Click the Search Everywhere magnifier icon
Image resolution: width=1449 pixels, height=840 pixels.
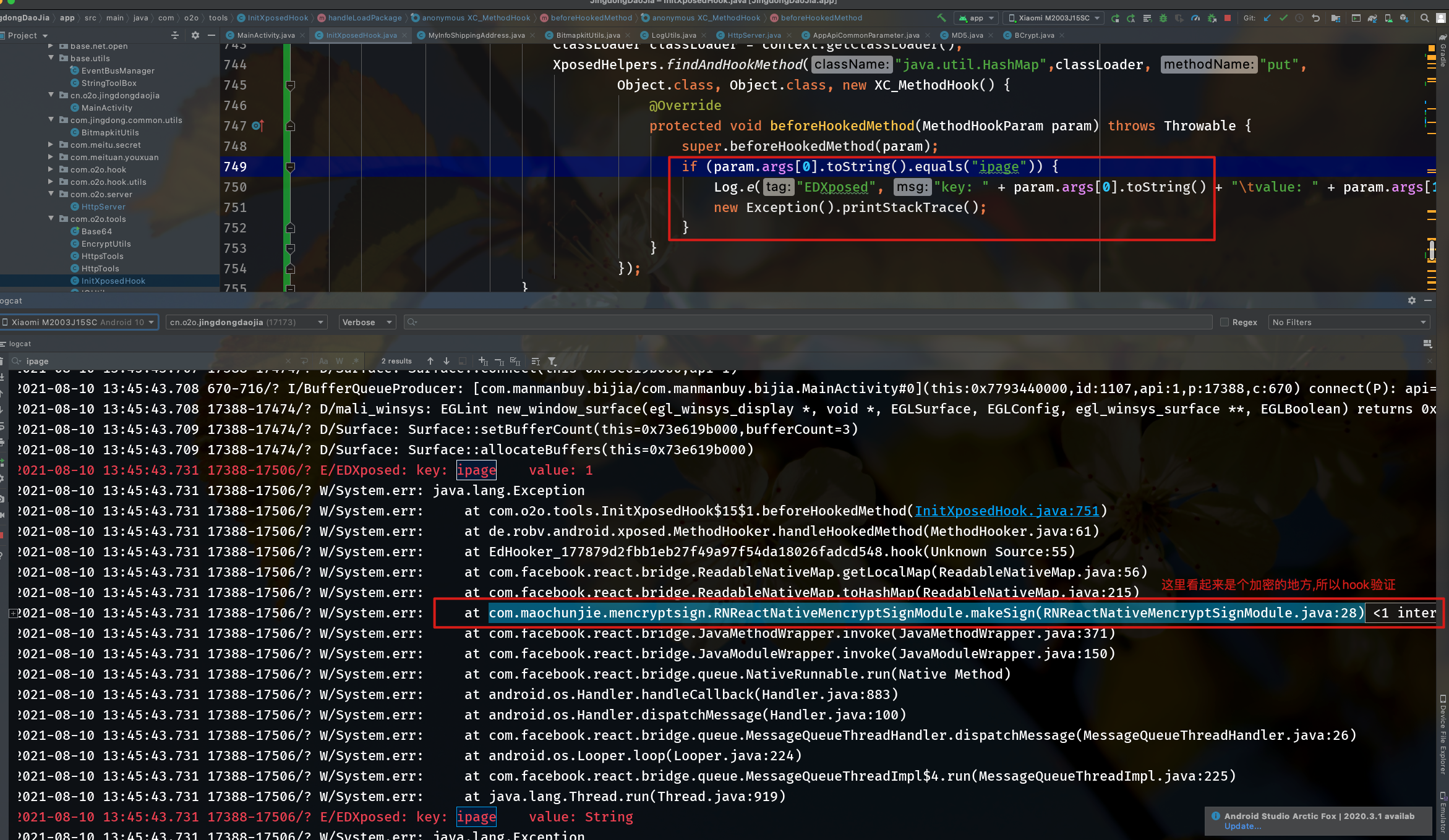pyautogui.click(x=1425, y=18)
